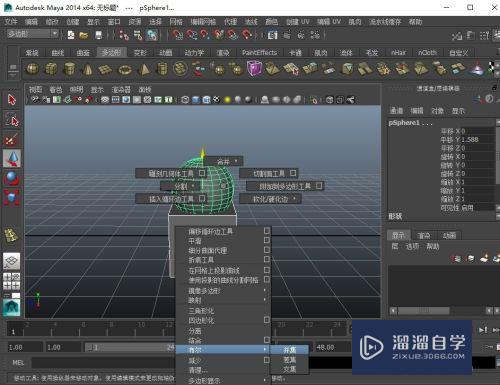Create a polygon sphere from the shelf
Viewport: 500px width, 385px height.
pyautogui.click(x=33, y=69)
